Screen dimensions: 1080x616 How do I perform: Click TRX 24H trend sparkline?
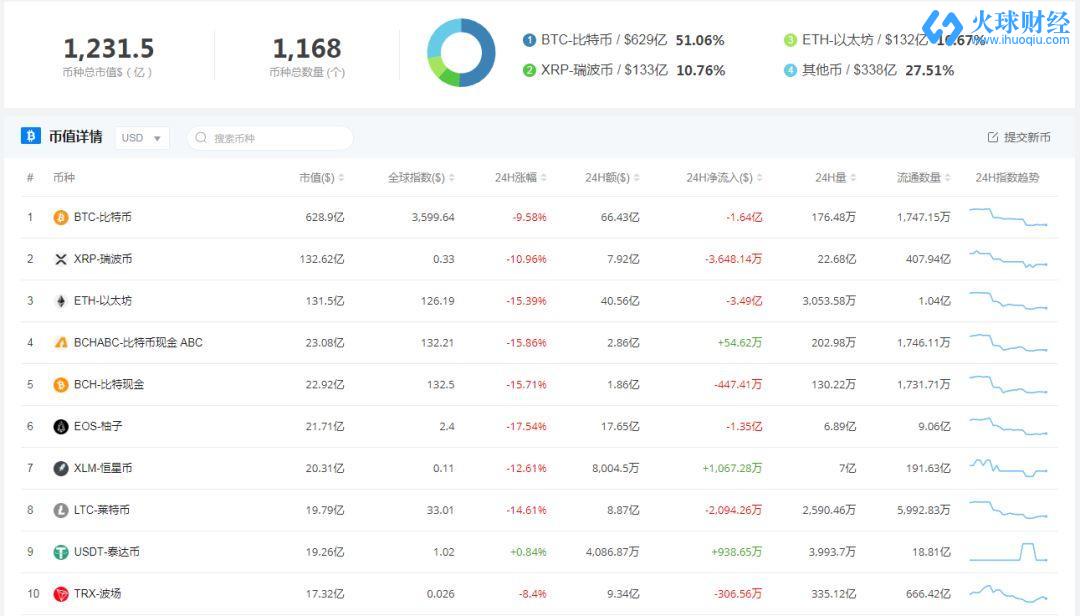[x=1008, y=594]
